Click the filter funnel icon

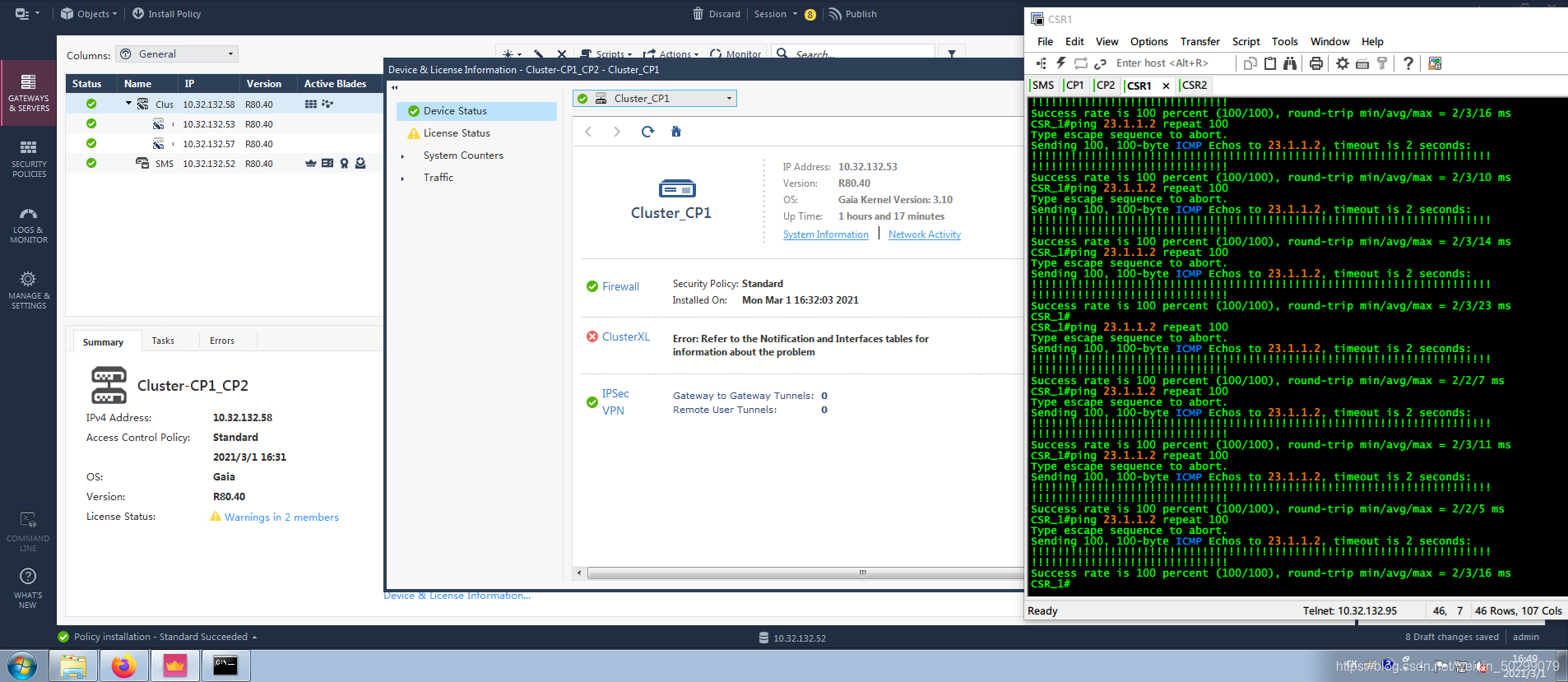point(952,54)
